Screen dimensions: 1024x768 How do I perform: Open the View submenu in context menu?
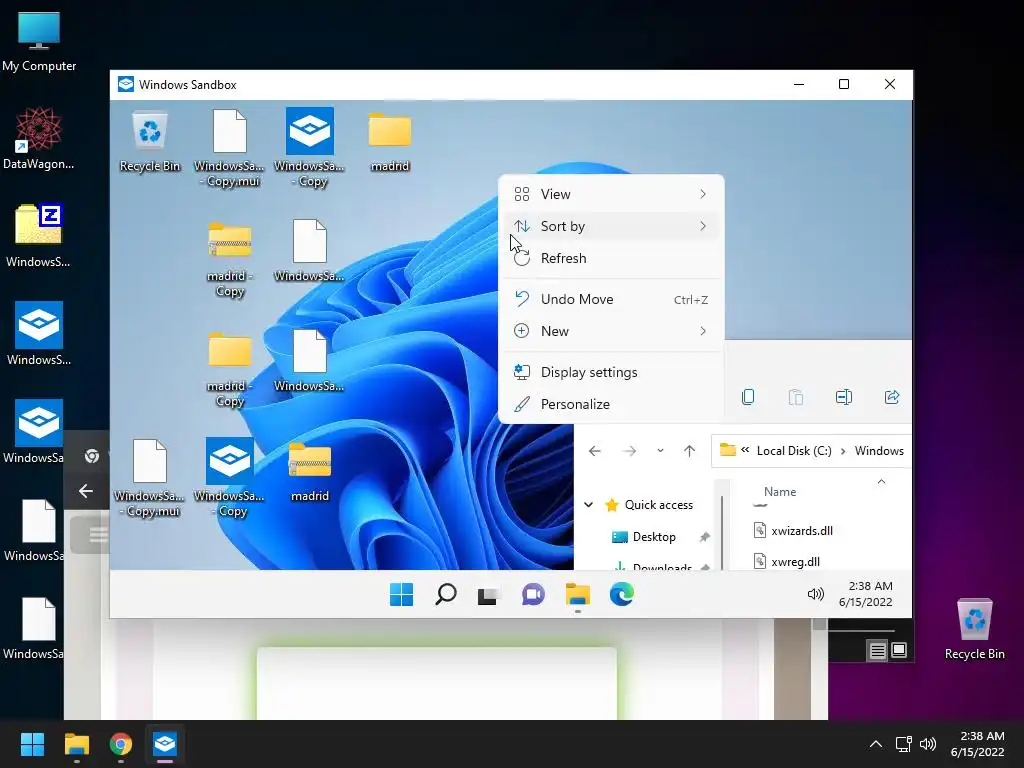pos(611,194)
